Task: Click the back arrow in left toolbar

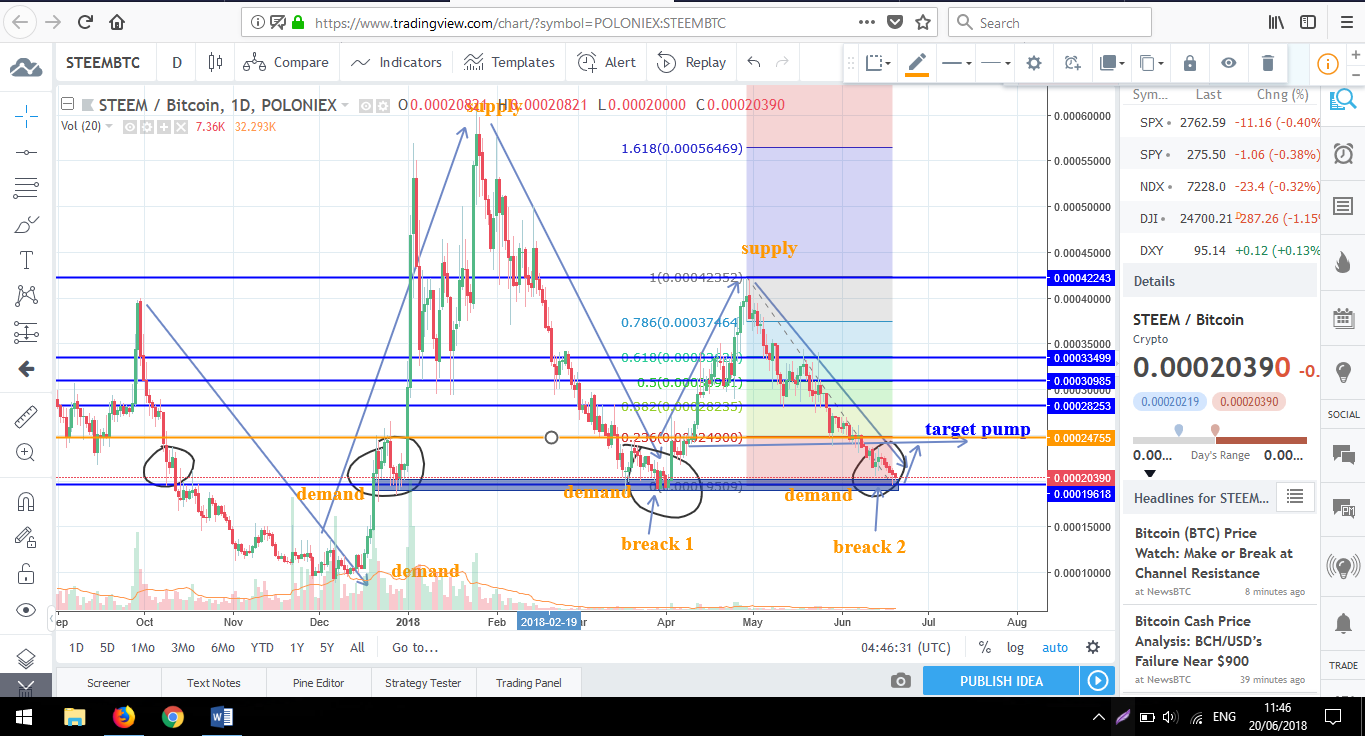Action: click(x=26, y=369)
